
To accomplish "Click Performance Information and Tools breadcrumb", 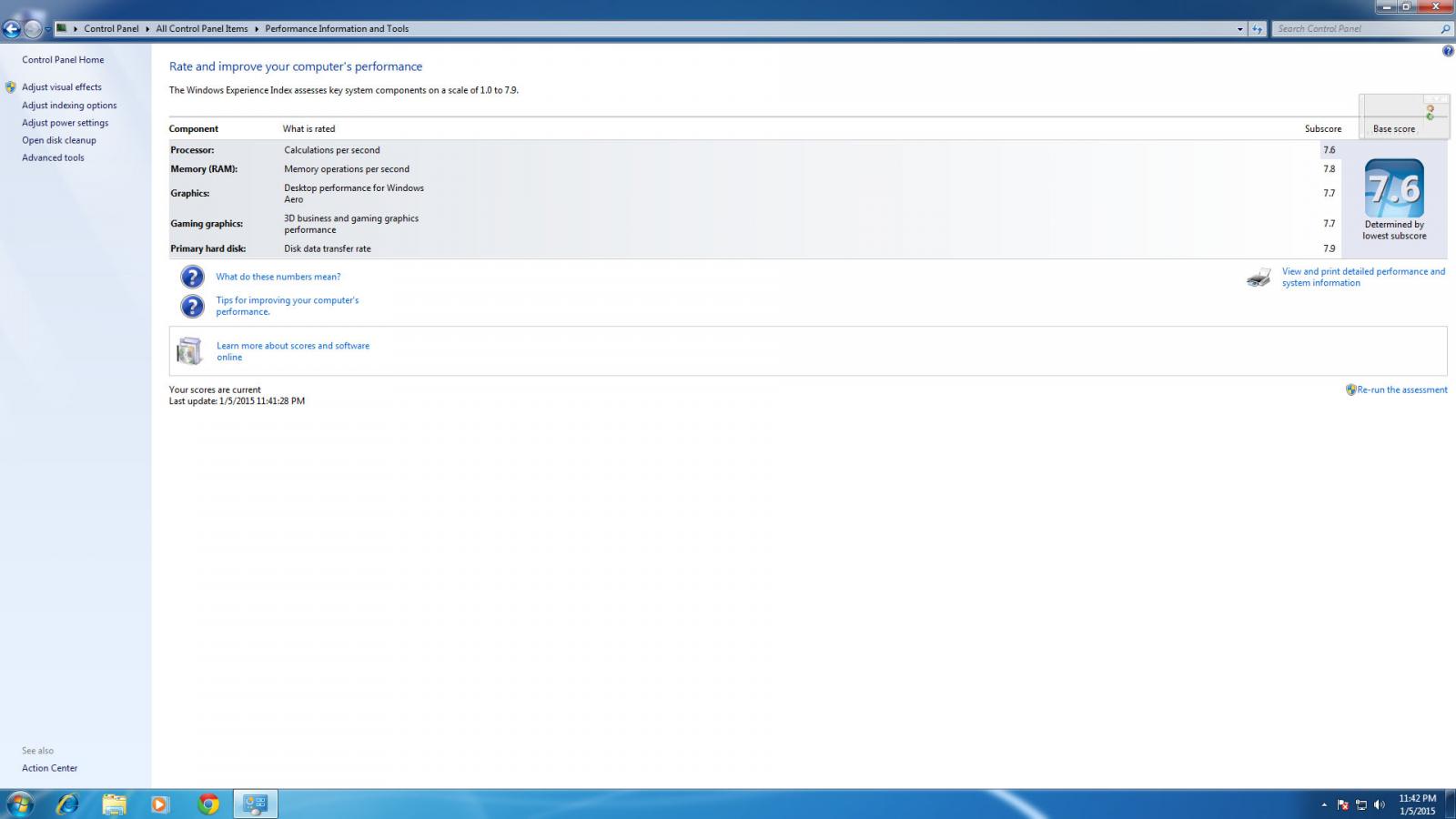I will [337, 28].
